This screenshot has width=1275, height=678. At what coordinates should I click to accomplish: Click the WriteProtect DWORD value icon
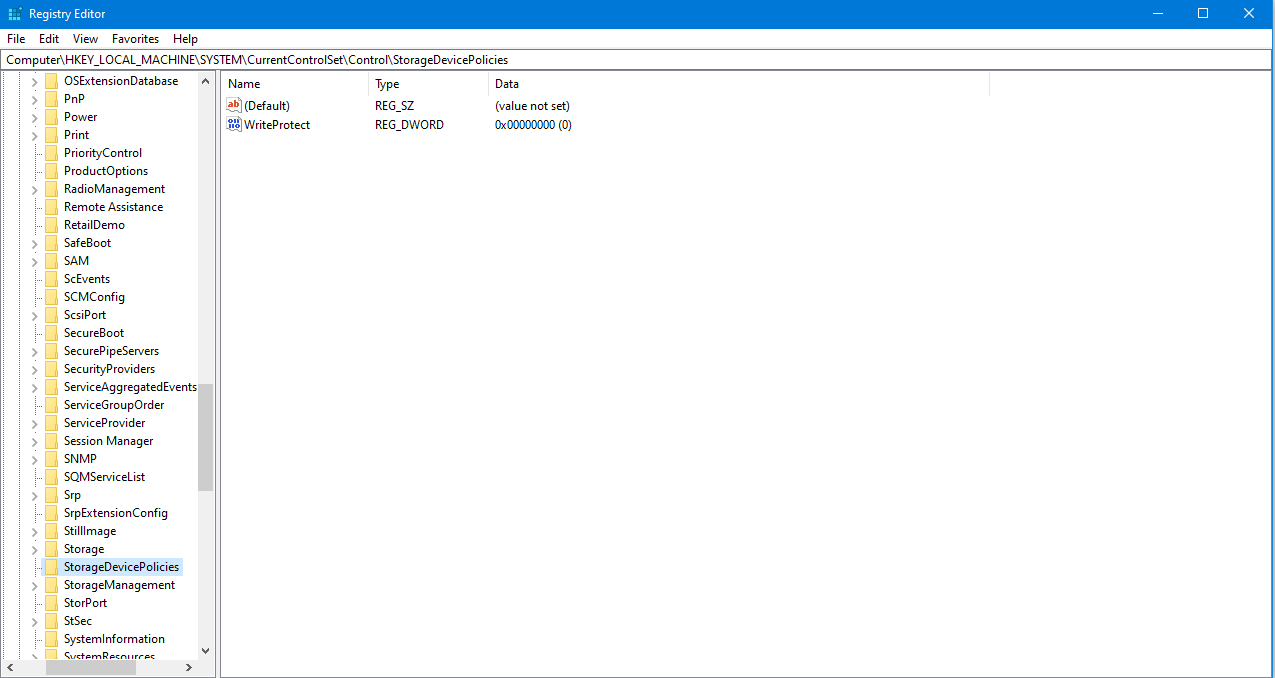[235, 124]
